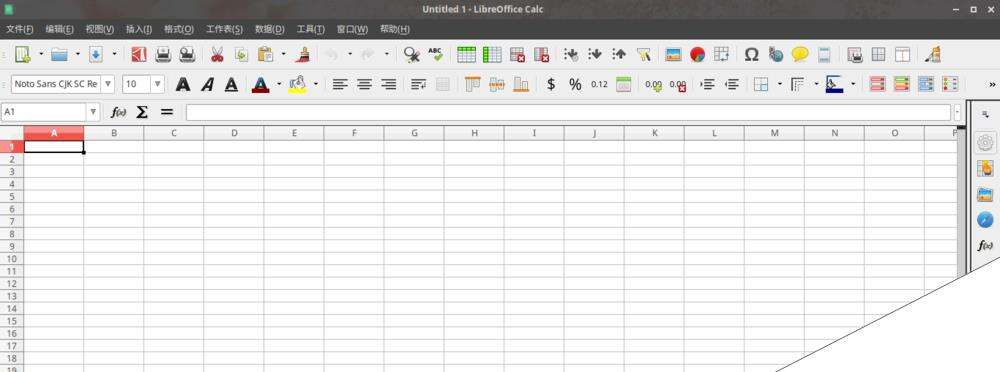Screen dimensions: 1000x372
Task: Insert rows above with the table icon
Action: [466, 55]
